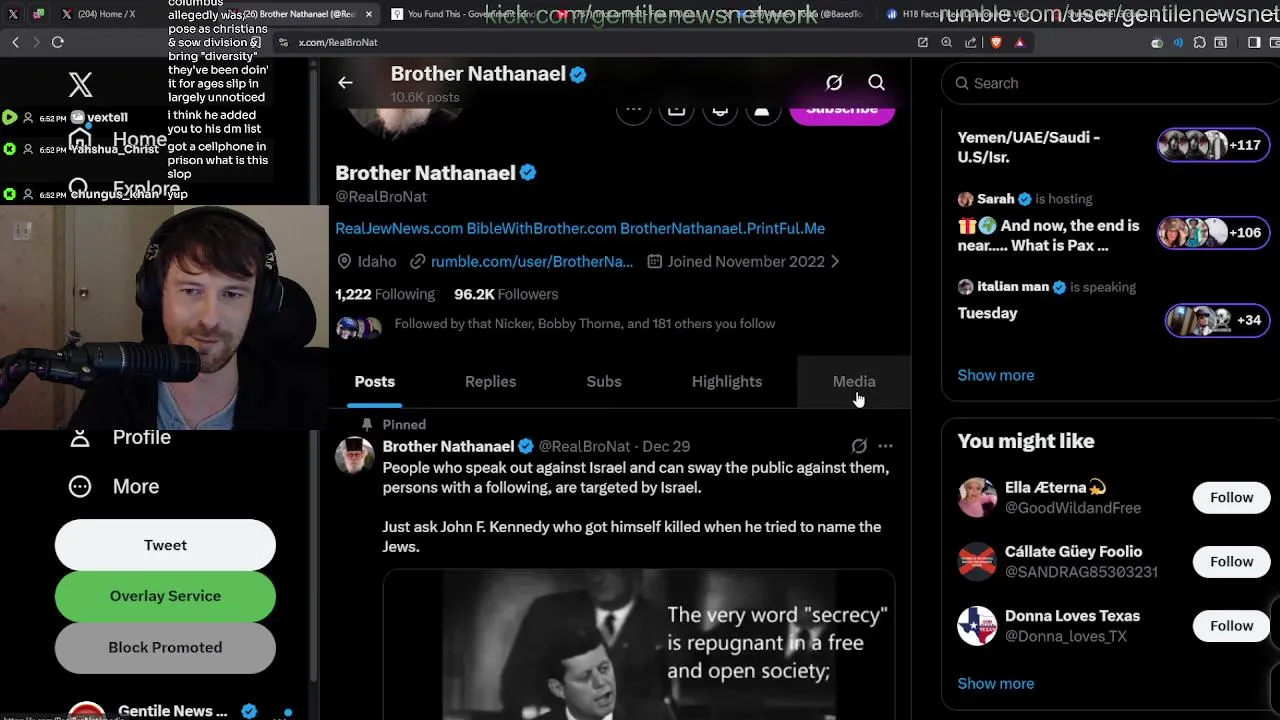
Task: Open the BrotherNathanael.PrintFul.Me link
Action: [722, 228]
